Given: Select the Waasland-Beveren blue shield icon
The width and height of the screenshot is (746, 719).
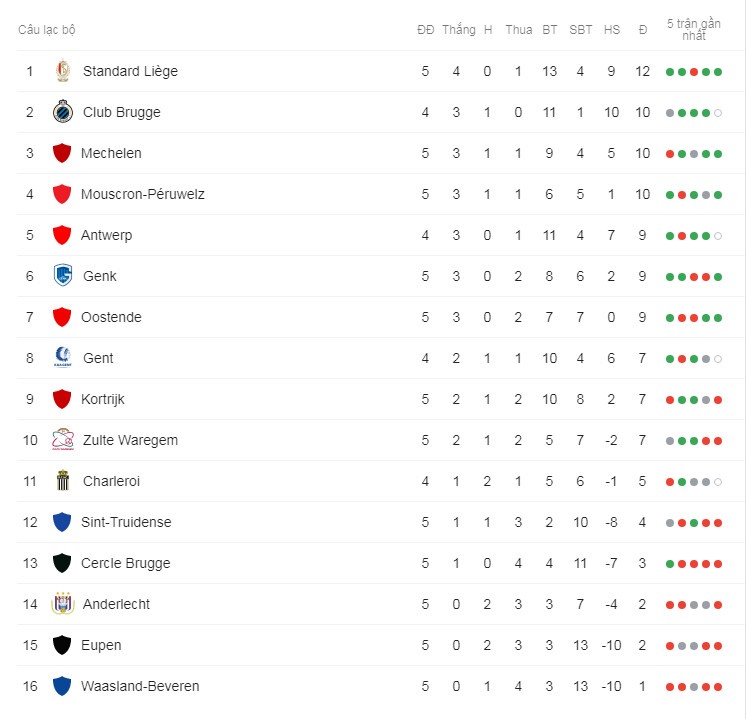Looking at the screenshot, I should point(62,686).
